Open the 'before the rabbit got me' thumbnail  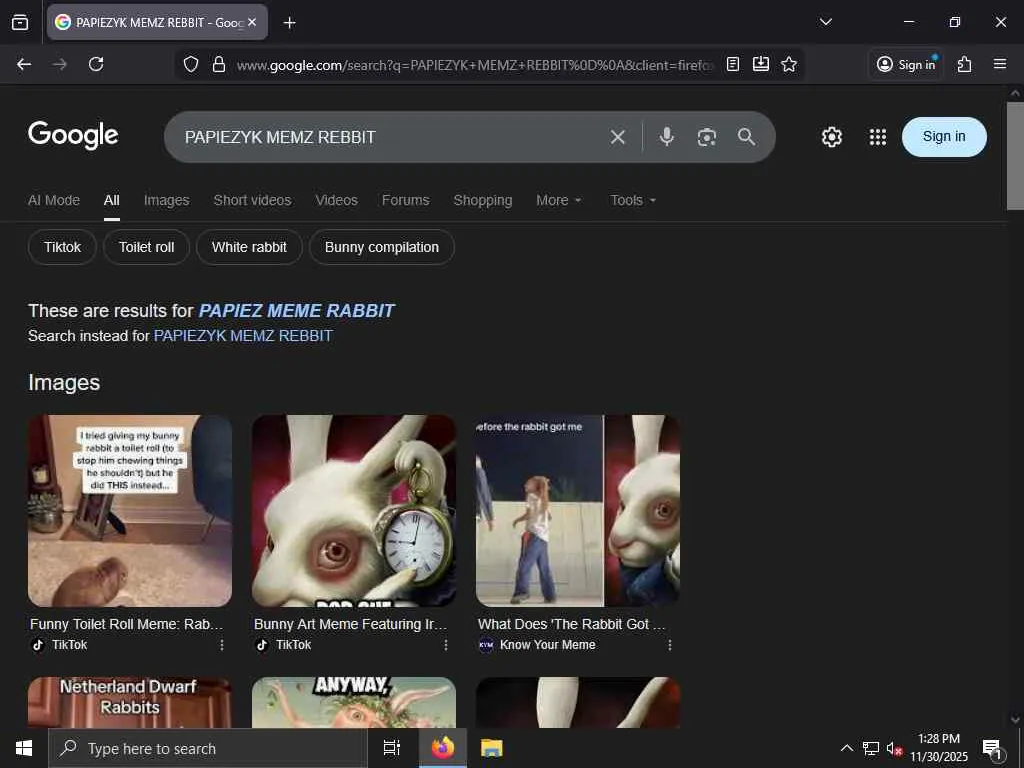578,511
